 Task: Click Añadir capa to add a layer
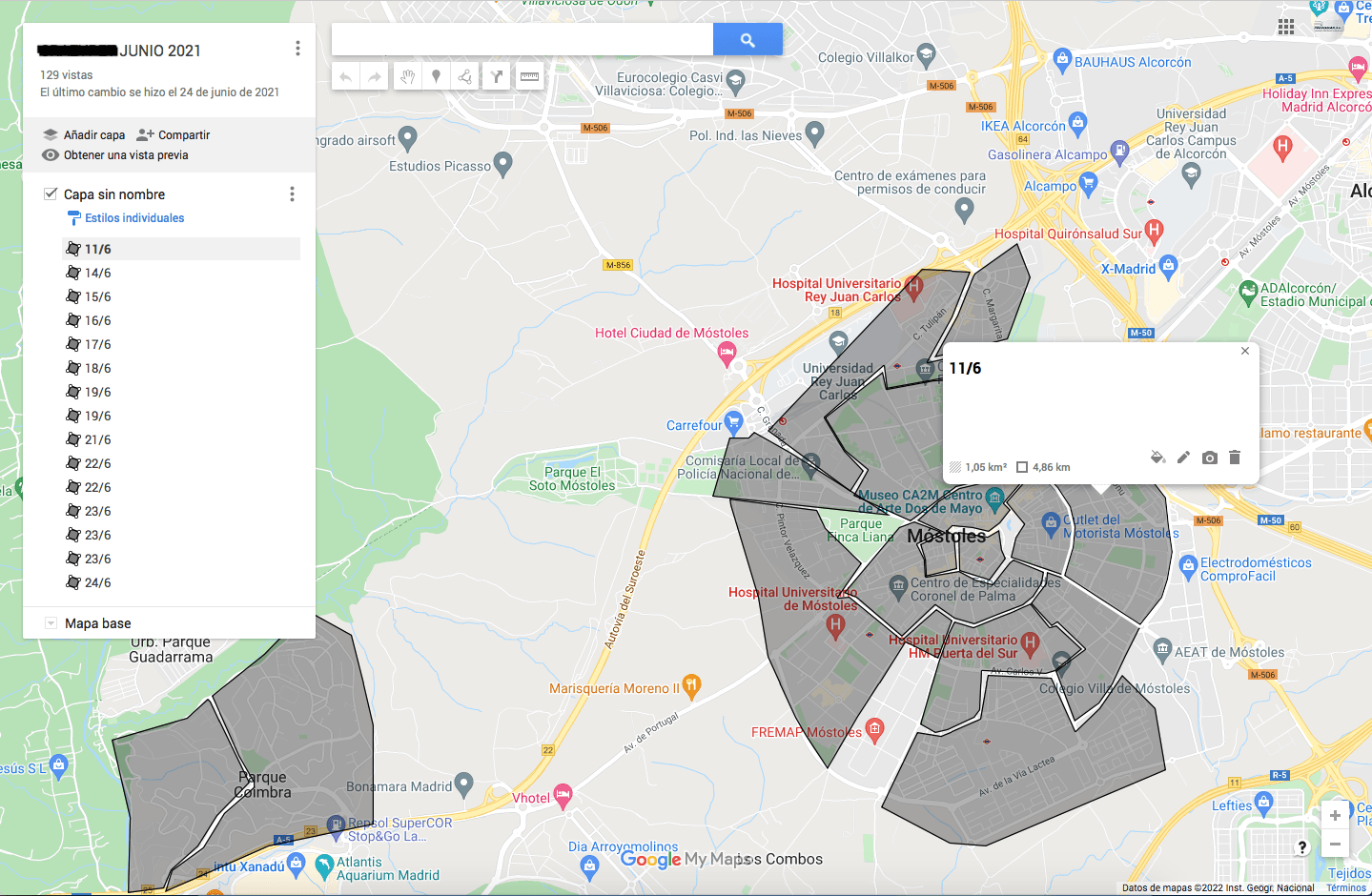click(x=84, y=135)
